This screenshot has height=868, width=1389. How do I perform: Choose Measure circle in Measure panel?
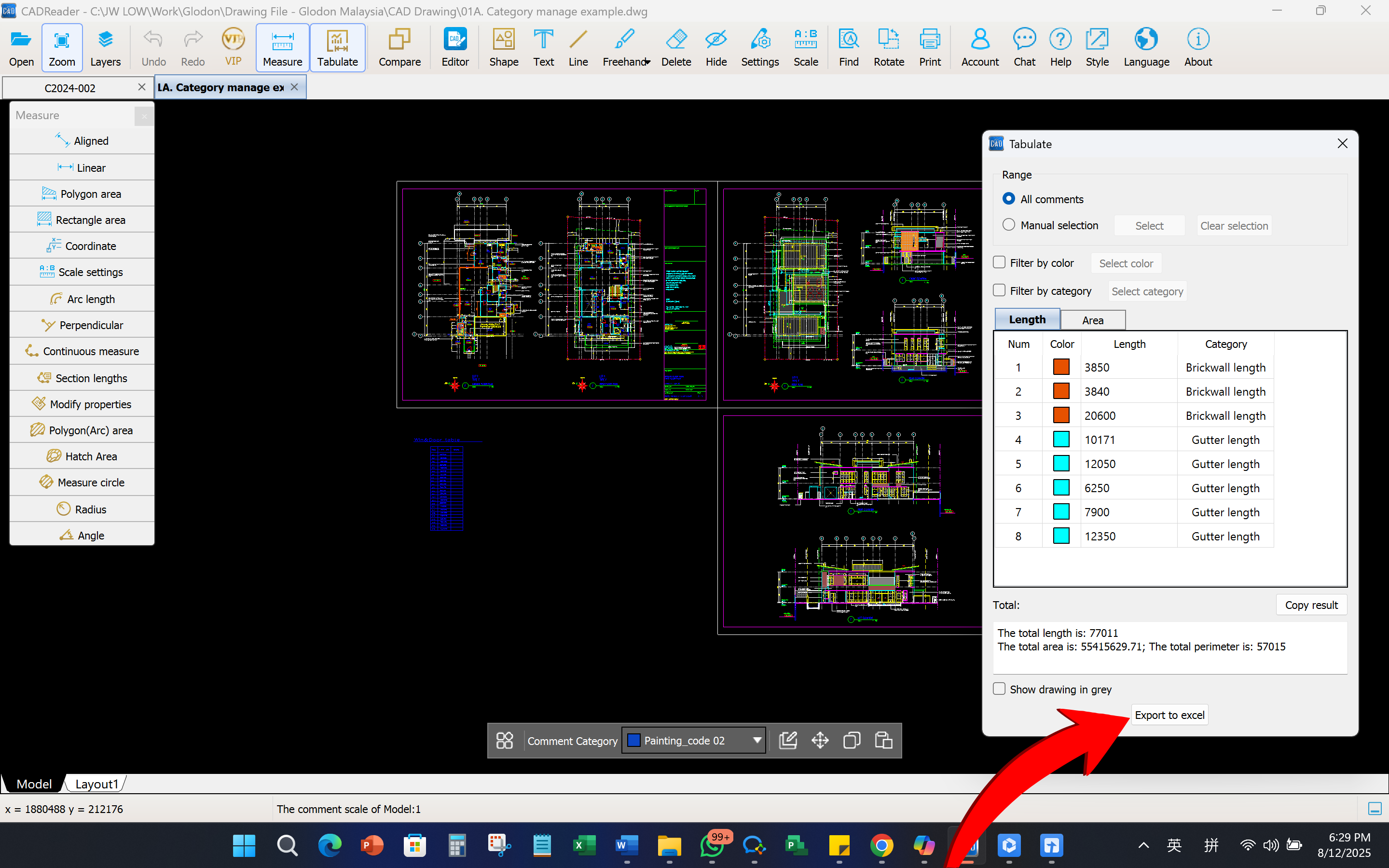(x=82, y=482)
